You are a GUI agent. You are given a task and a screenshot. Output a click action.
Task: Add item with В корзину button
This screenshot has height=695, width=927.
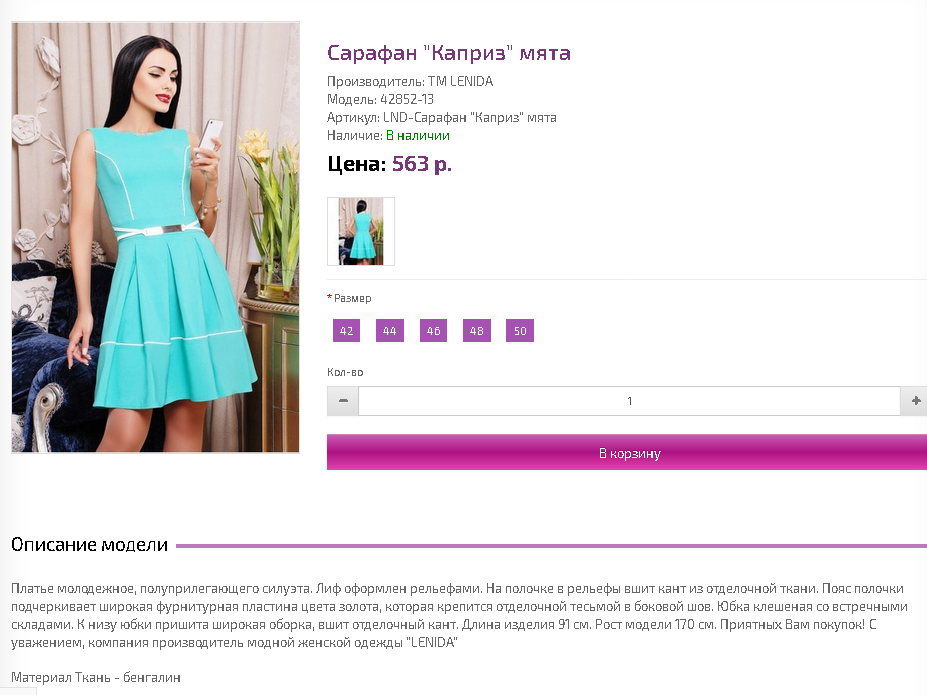tap(627, 453)
